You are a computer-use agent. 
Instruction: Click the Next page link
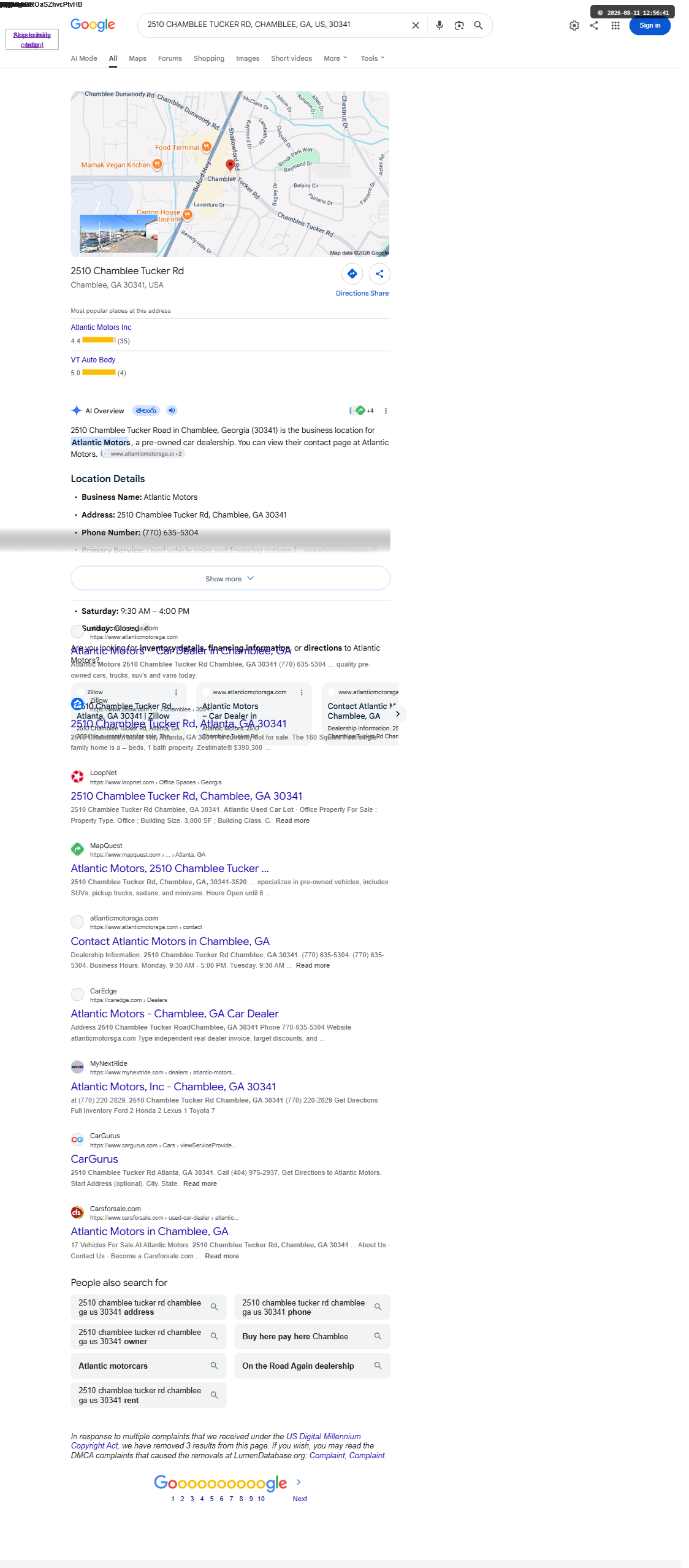coord(300,1499)
